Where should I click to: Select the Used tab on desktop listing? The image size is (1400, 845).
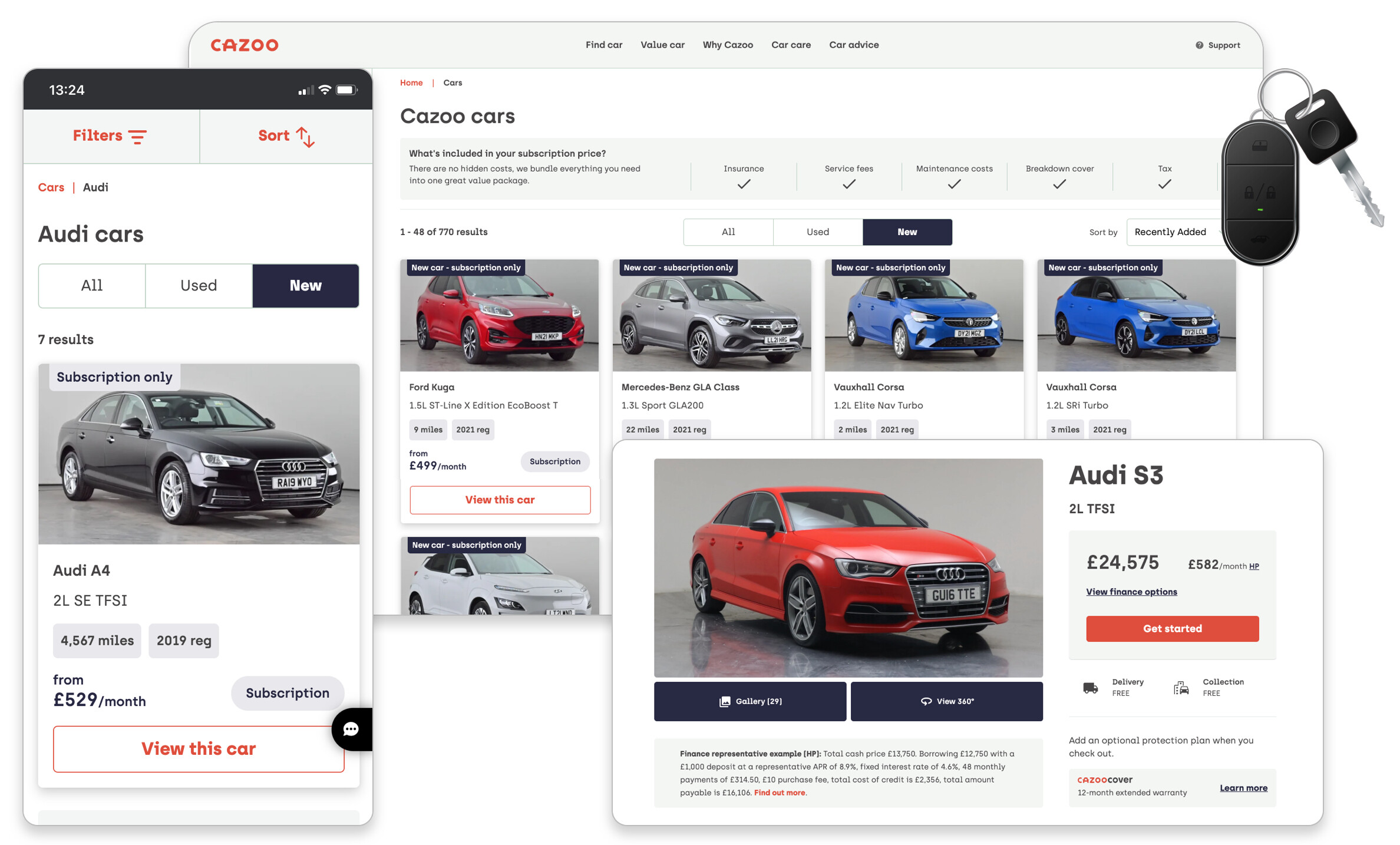(x=818, y=232)
